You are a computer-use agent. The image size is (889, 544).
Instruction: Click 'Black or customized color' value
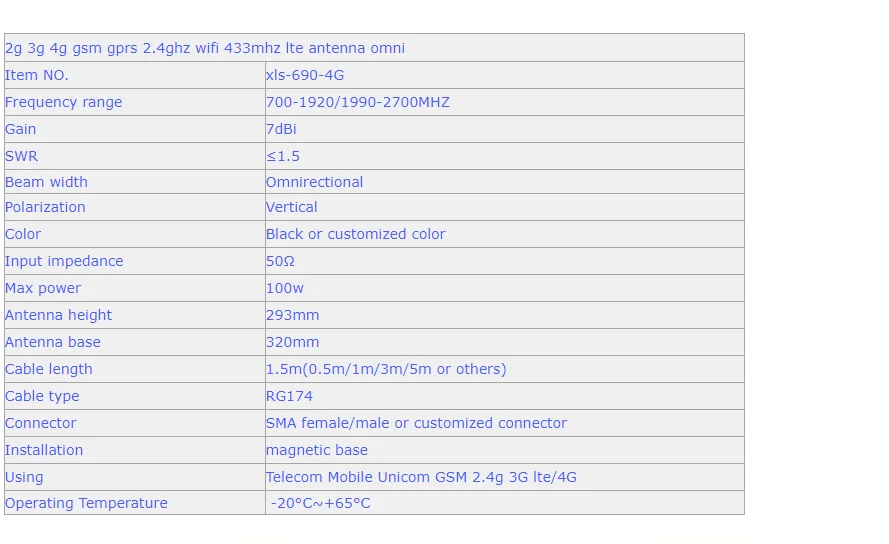pos(355,234)
